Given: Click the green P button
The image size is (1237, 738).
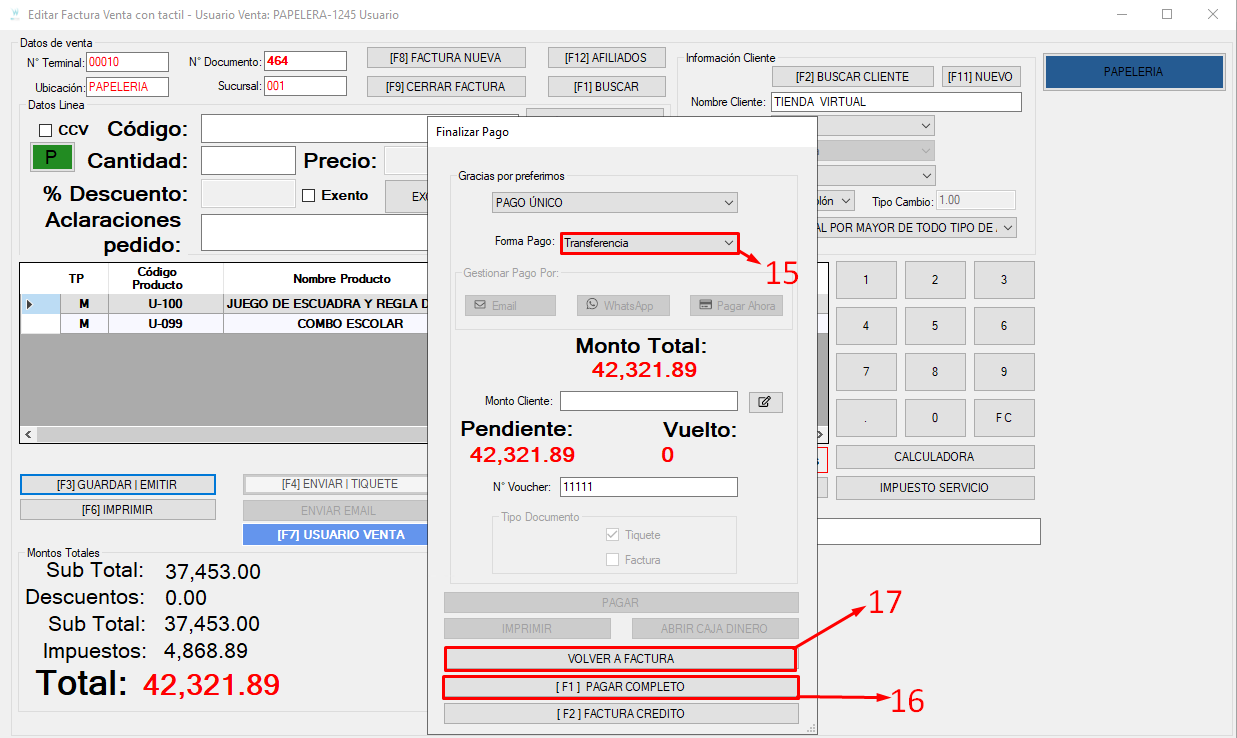Looking at the screenshot, I should (x=53, y=158).
